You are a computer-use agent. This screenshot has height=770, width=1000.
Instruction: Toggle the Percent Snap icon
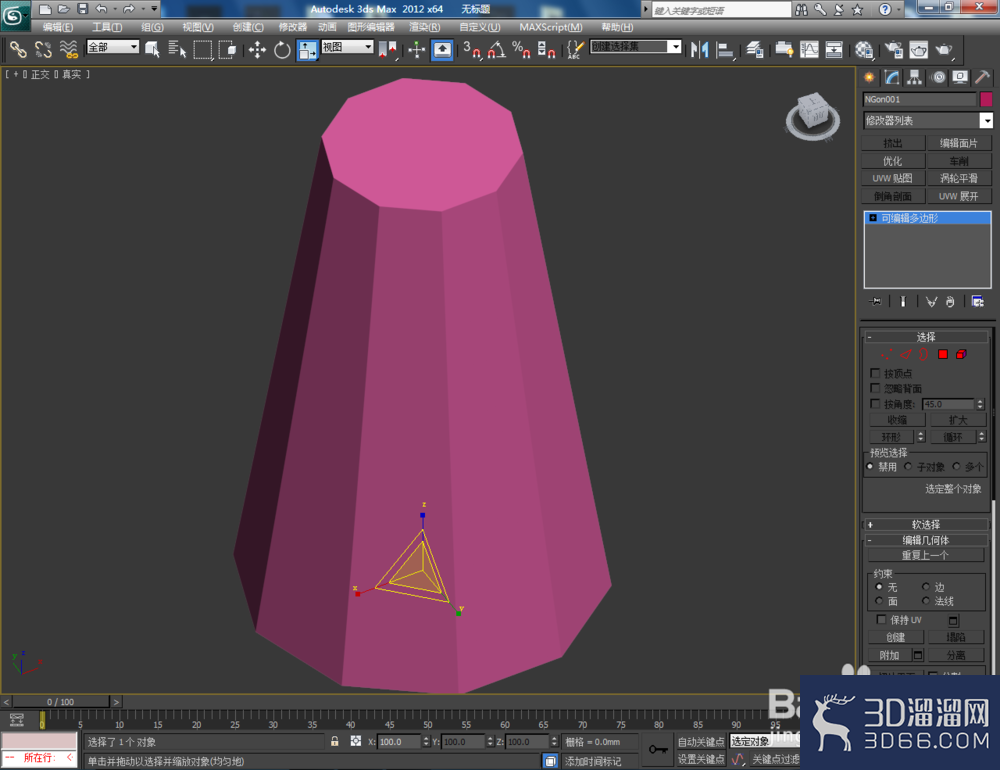pos(521,49)
